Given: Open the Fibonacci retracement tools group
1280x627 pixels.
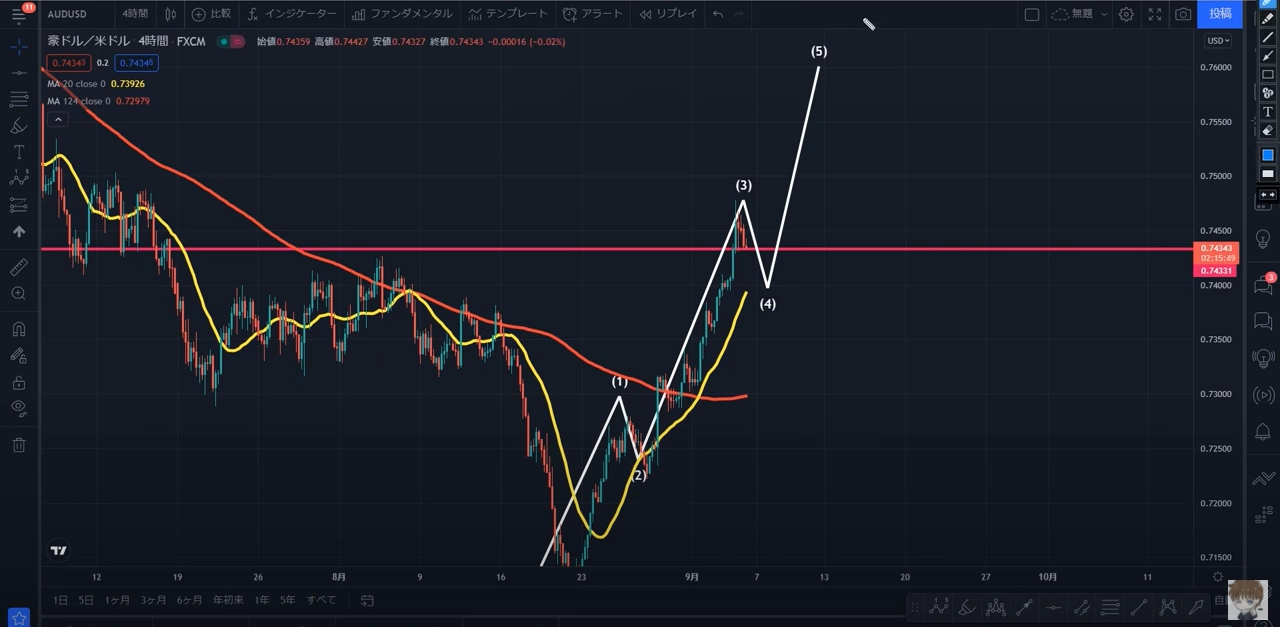Looking at the screenshot, I should pyautogui.click(x=18, y=99).
